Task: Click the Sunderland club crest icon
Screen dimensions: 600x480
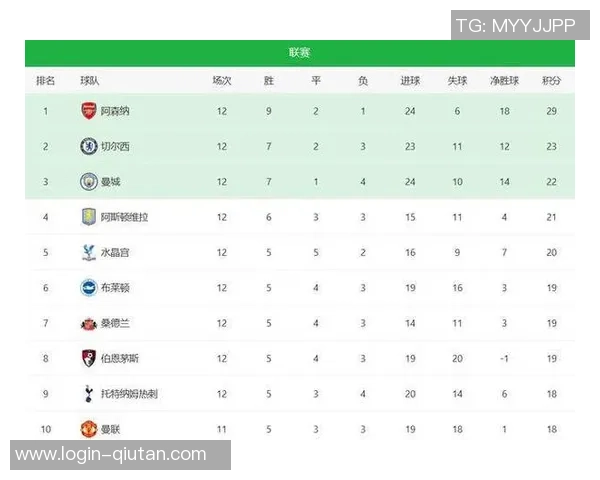Action: point(88,323)
